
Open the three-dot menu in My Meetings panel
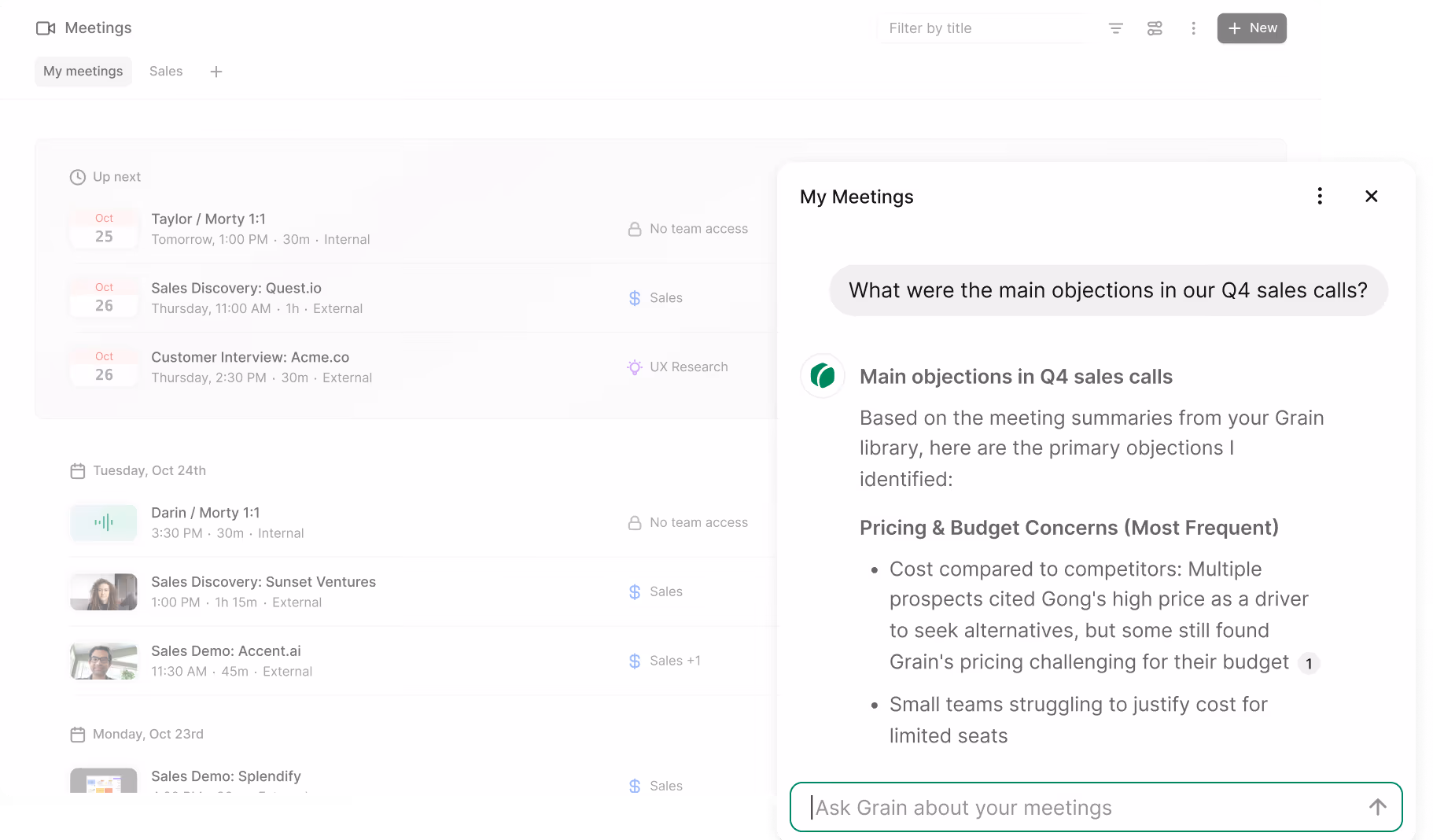pyautogui.click(x=1320, y=196)
